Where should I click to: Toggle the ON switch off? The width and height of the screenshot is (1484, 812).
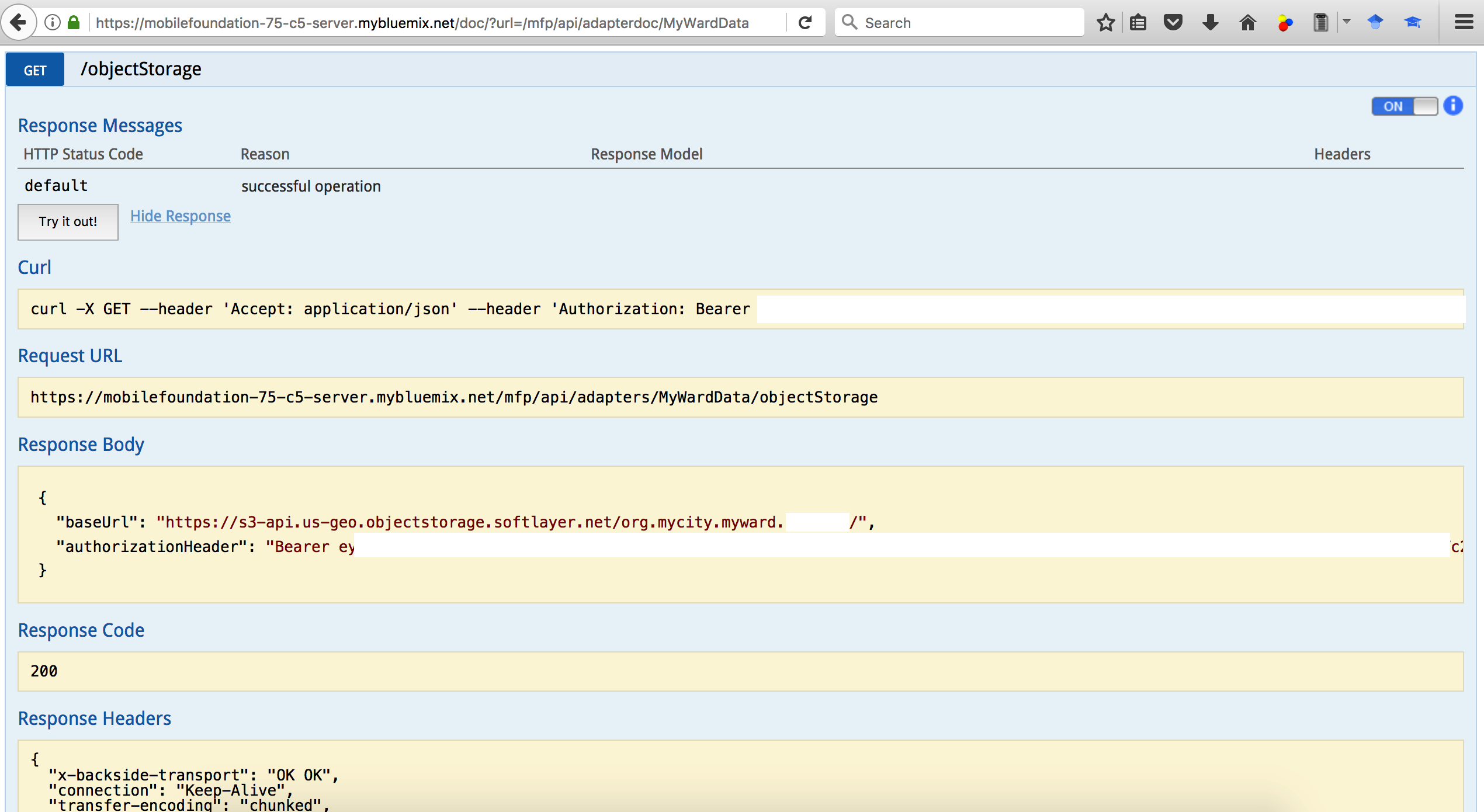(x=1404, y=106)
